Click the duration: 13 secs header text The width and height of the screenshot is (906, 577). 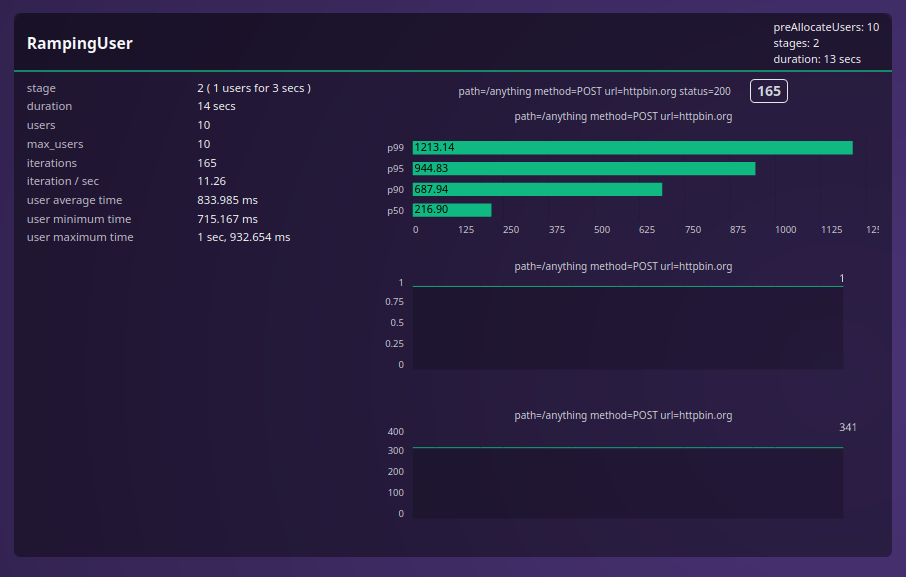817,59
